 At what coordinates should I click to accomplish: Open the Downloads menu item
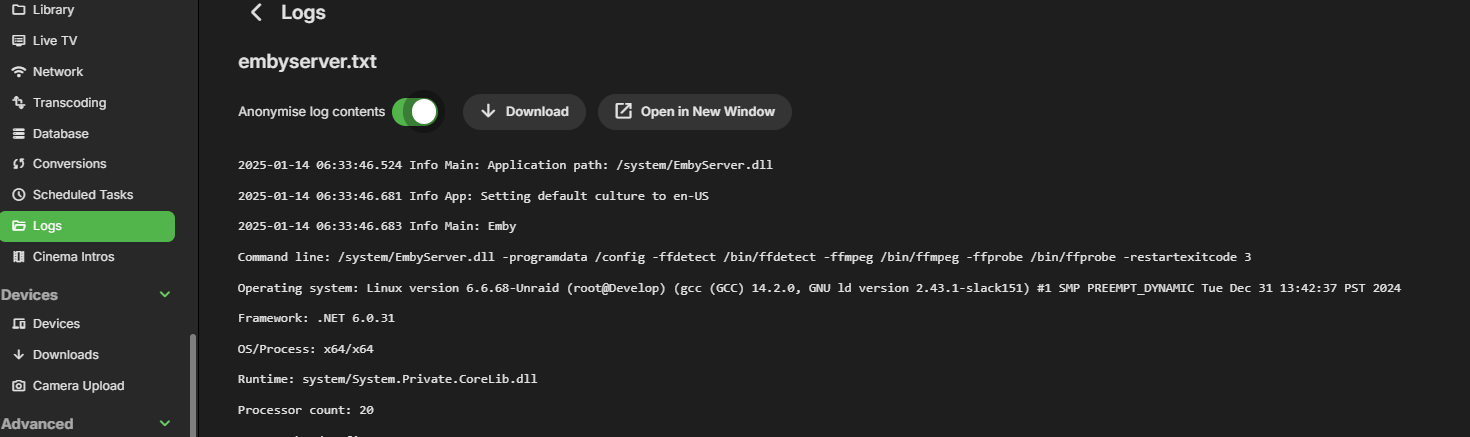65,355
